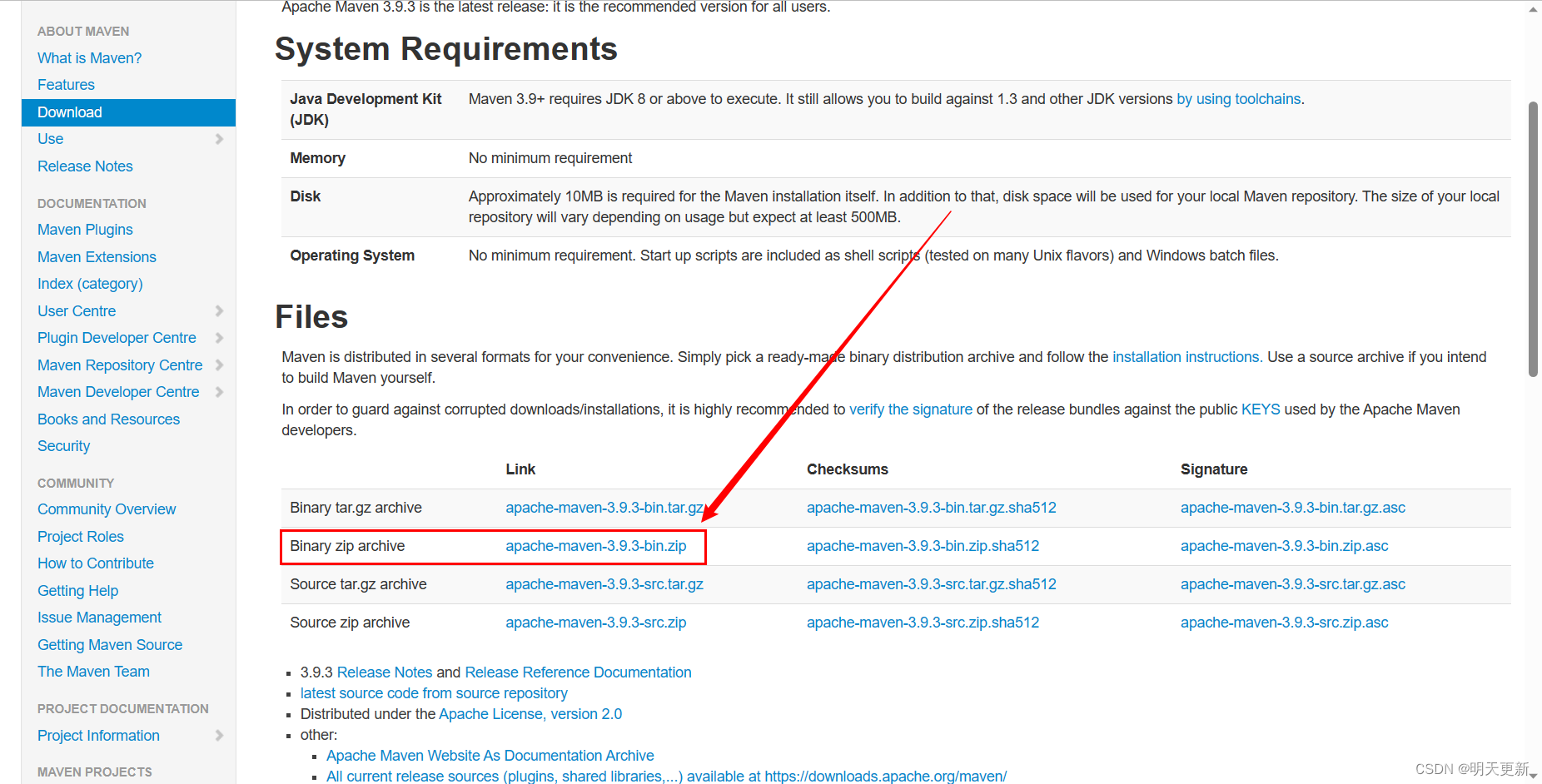Open All current release sources link
The image size is (1542, 784).
pos(666,777)
